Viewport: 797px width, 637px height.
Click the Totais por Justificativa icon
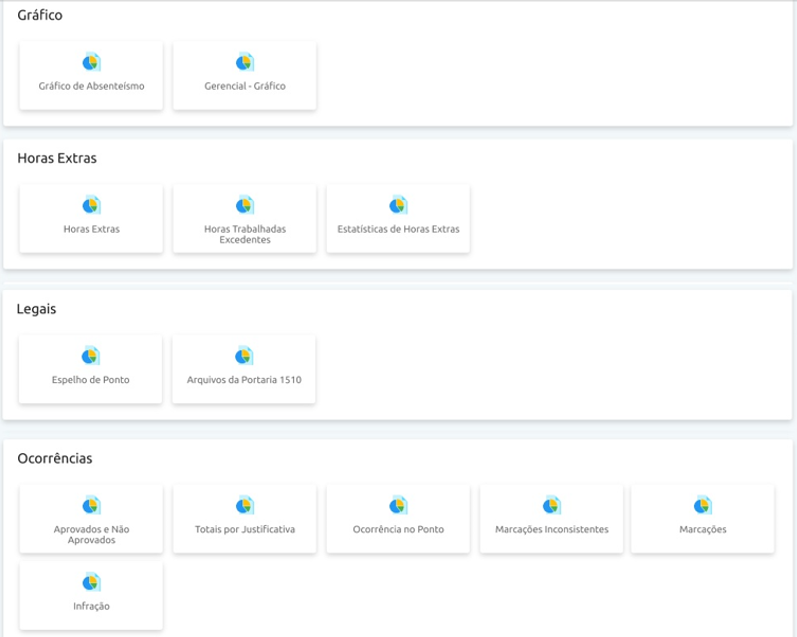(x=245, y=506)
